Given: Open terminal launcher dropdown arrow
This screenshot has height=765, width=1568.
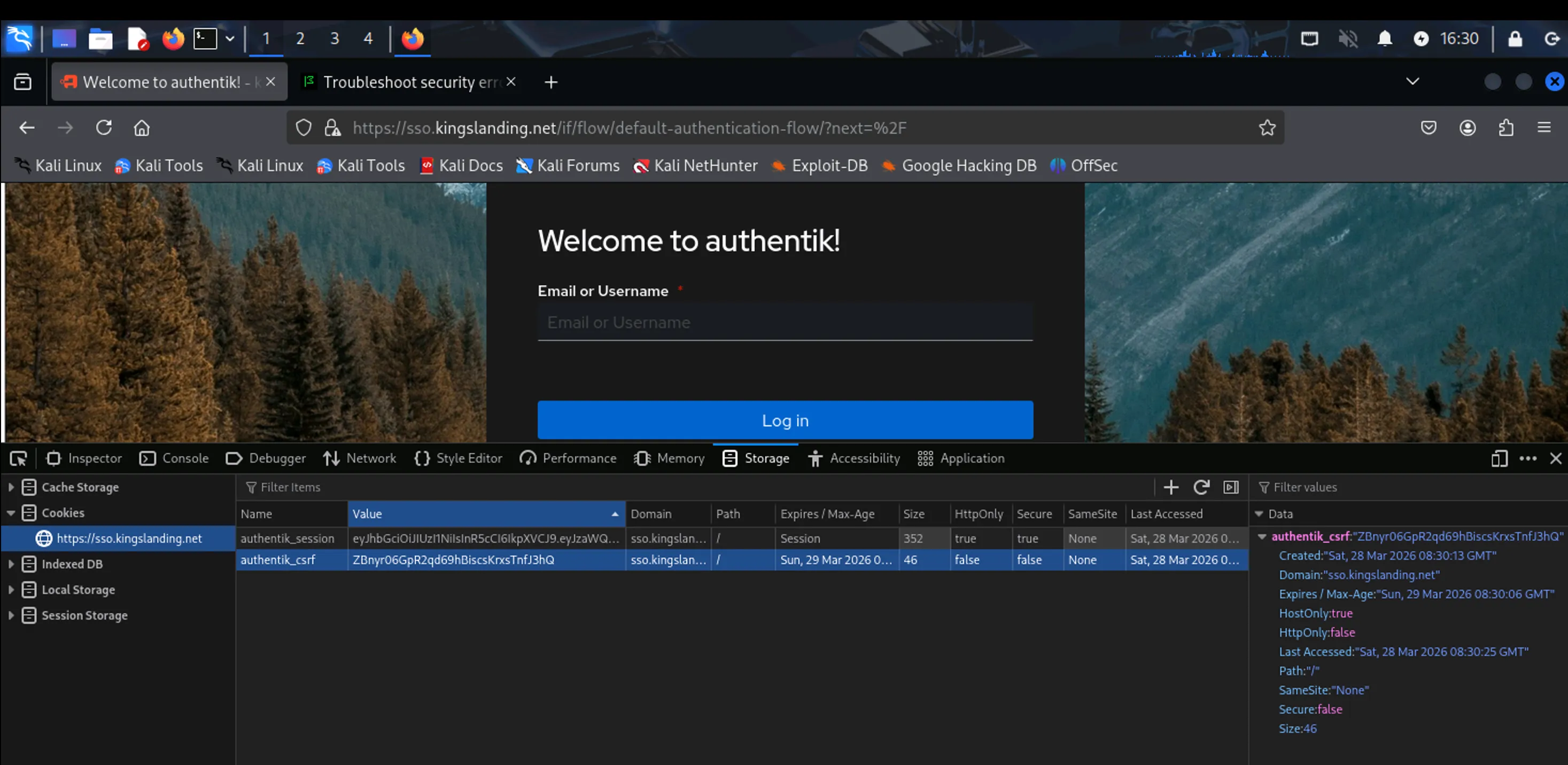Looking at the screenshot, I should 230,39.
